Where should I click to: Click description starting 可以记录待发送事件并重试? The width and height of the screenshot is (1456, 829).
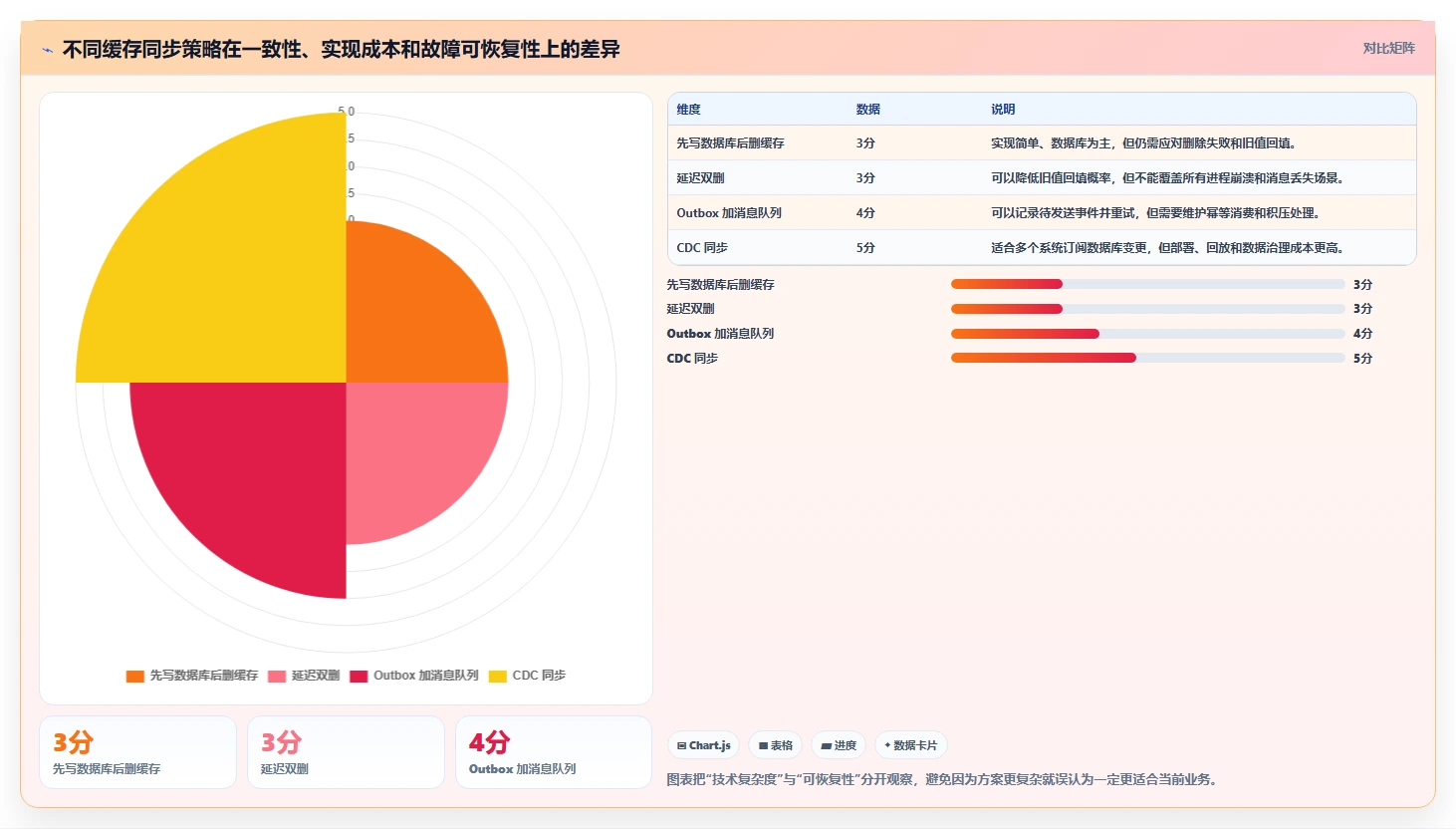1157,213
